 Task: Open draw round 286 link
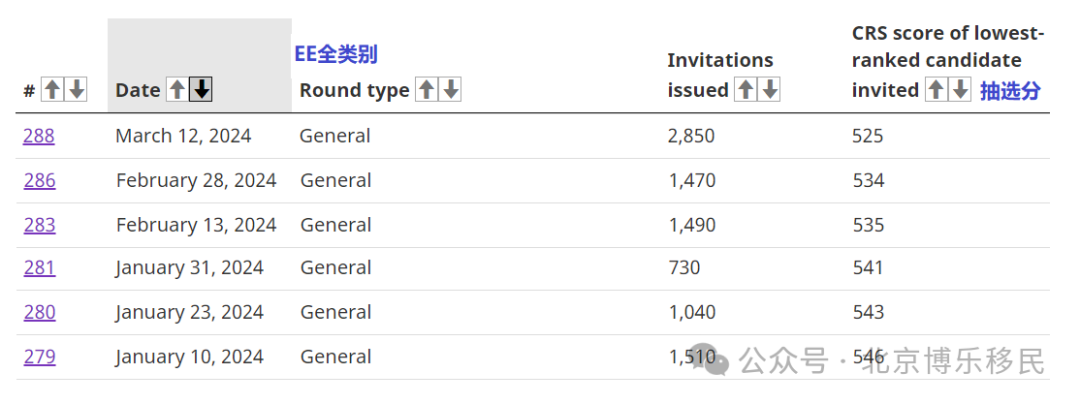pos(39,180)
